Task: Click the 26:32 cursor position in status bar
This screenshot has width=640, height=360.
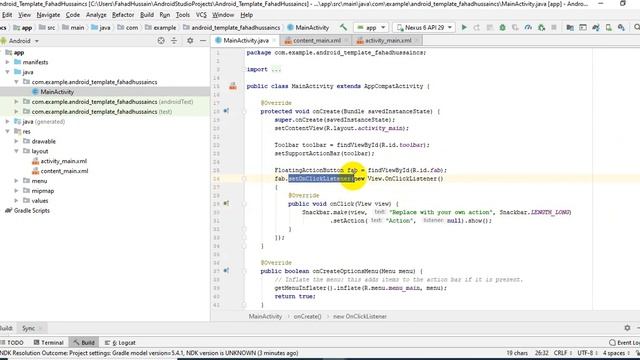Action: point(541,353)
